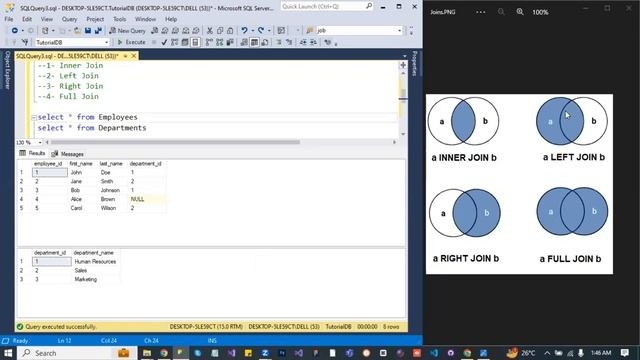The width and height of the screenshot is (640, 360).
Task: Open the Project menu
Action: pos(95,19)
